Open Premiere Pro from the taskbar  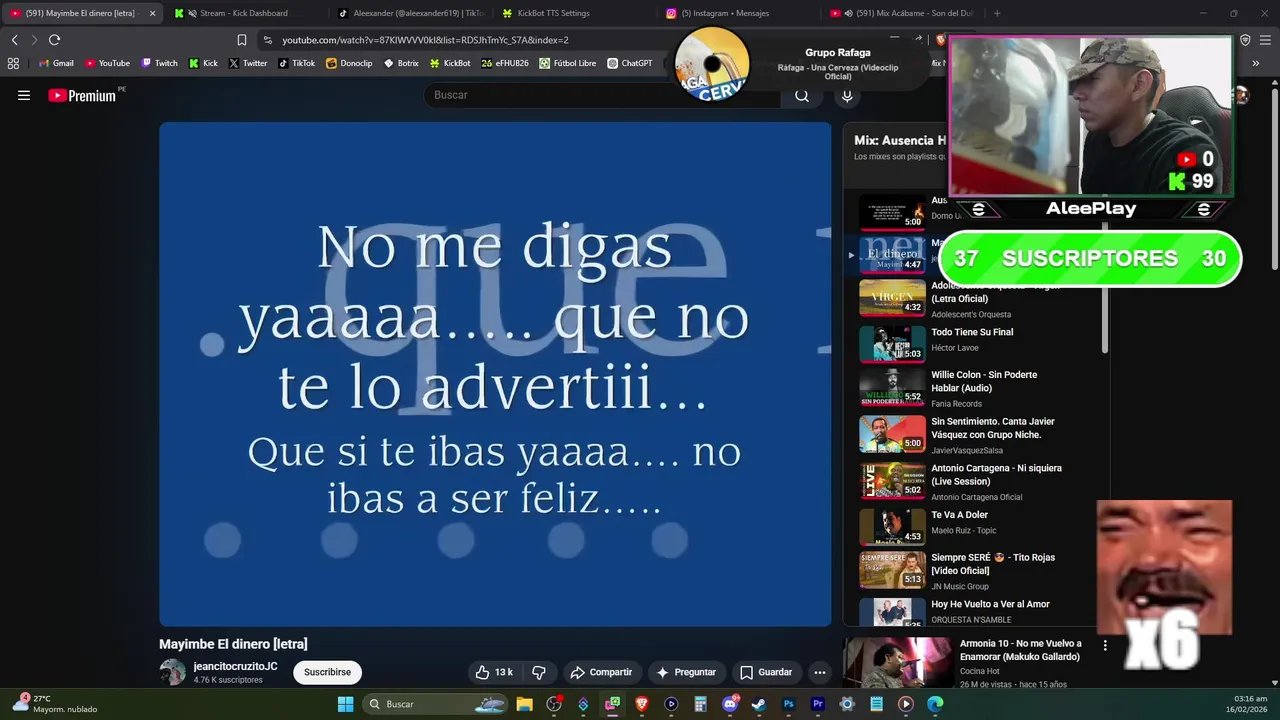click(x=817, y=704)
